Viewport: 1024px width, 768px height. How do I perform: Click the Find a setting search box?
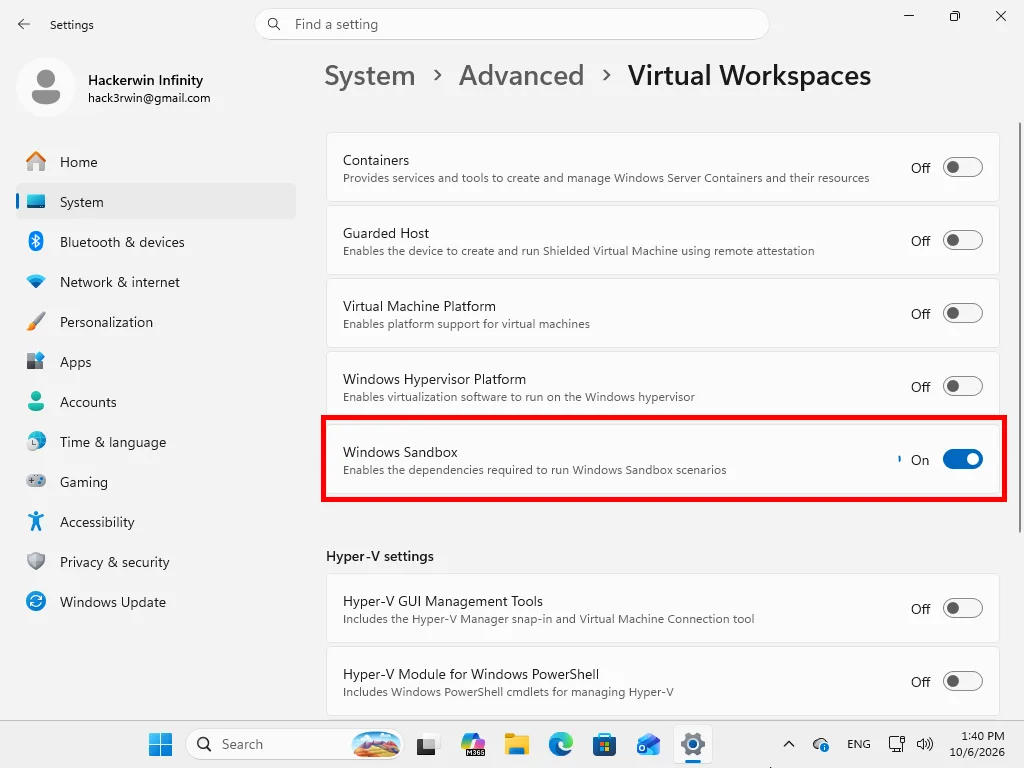pyautogui.click(x=512, y=24)
